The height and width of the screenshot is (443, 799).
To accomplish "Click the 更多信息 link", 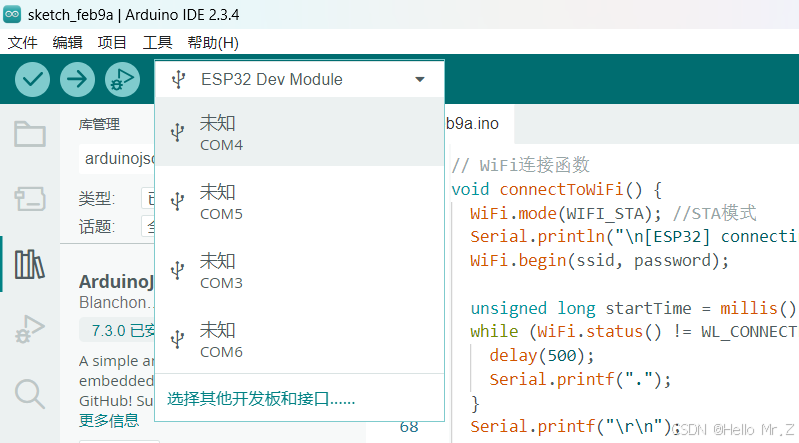I will pyautogui.click(x=109, y=420).
